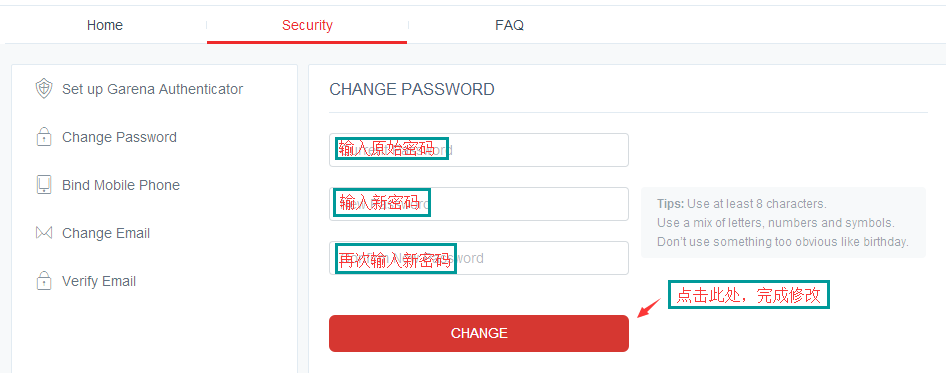Open the FAQ tab

509,25
